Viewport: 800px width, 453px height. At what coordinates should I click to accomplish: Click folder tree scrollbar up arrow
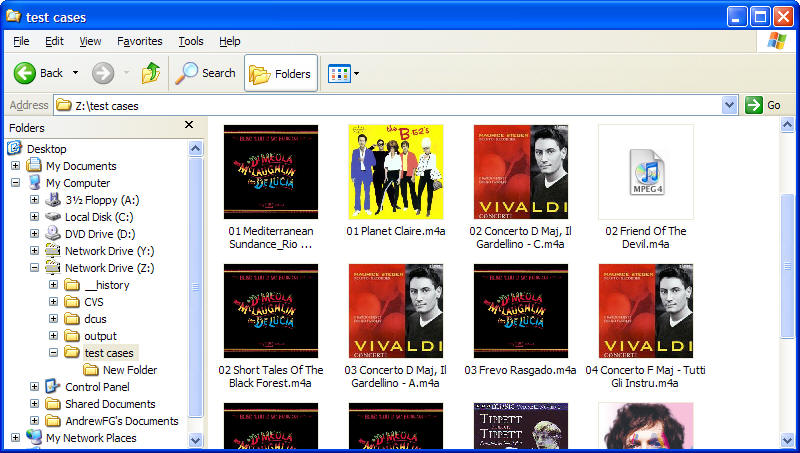click(195, 148)
